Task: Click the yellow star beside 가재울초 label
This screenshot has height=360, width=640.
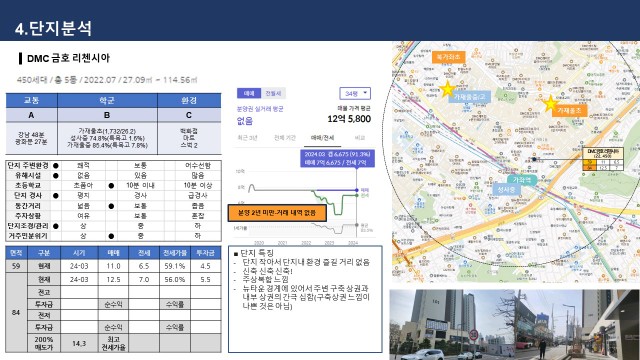Action: pos(550,103)
